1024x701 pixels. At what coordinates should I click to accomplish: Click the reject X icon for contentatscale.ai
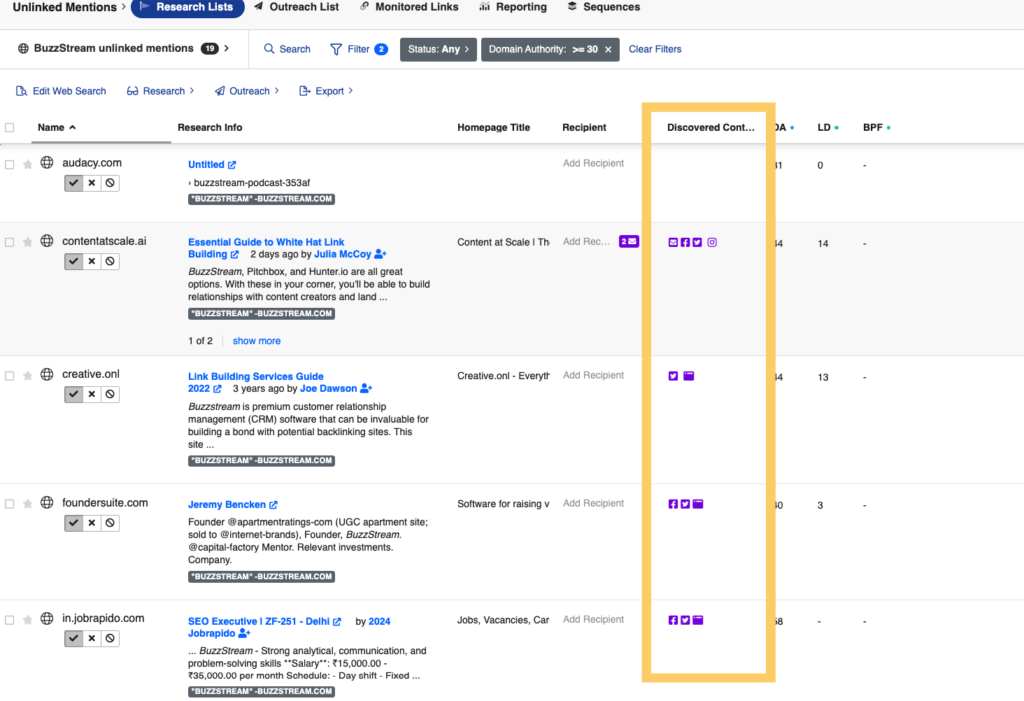pyautogui.click(x=92, y=262)
